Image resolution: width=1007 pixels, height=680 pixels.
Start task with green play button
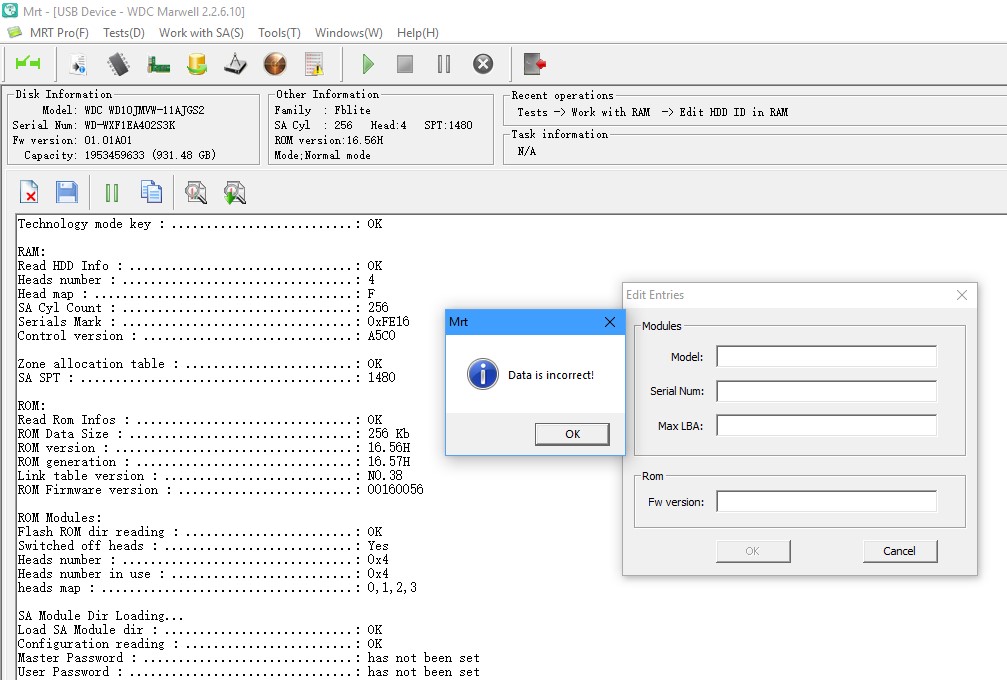[367, 64]
